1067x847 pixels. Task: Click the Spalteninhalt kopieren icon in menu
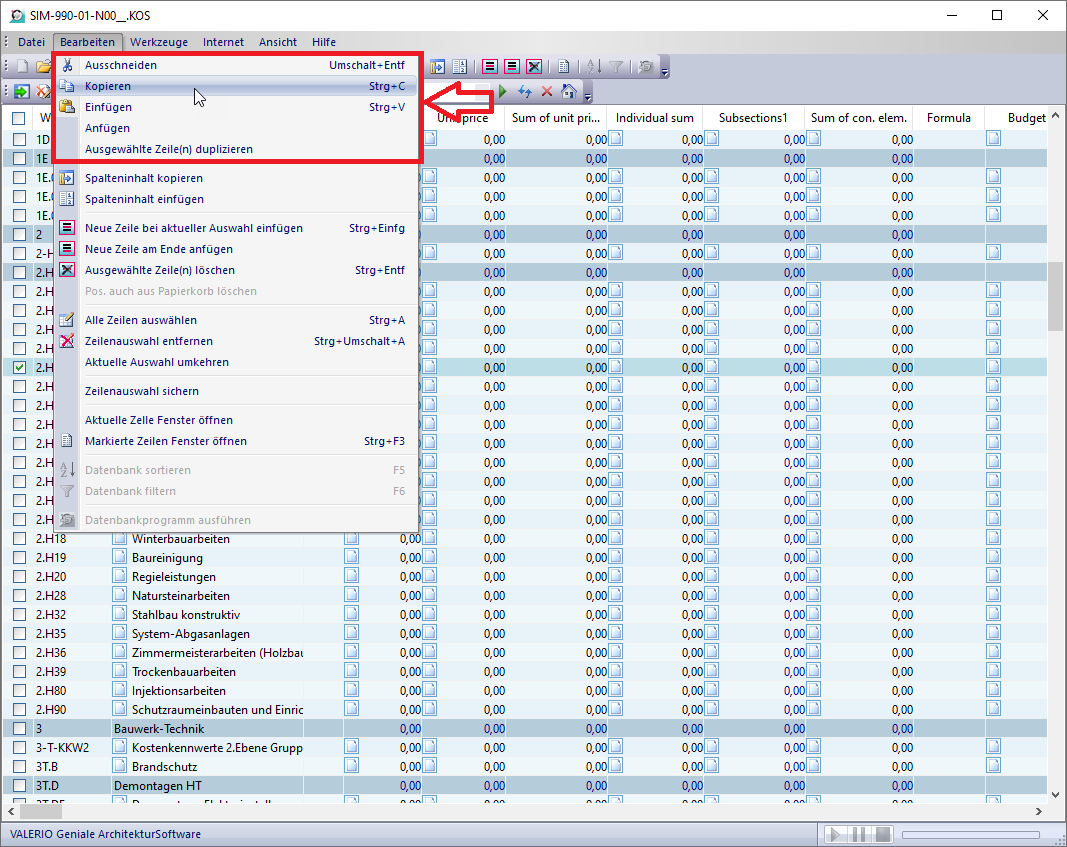pos(67,178)
